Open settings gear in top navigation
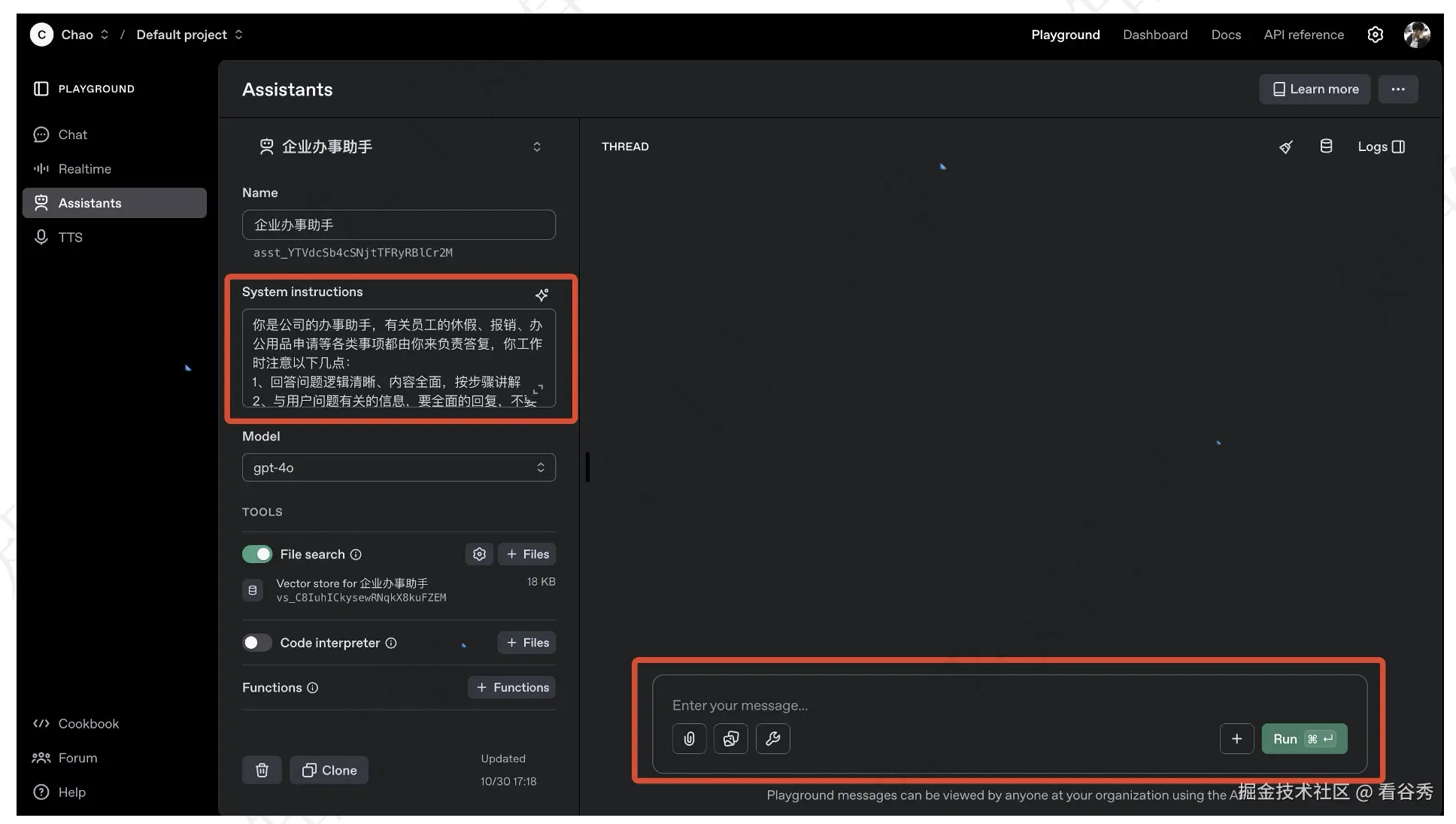Image resolution: width=1456 pixels, height=824 pixels. pyautogui.click(x=1375, y=35)
